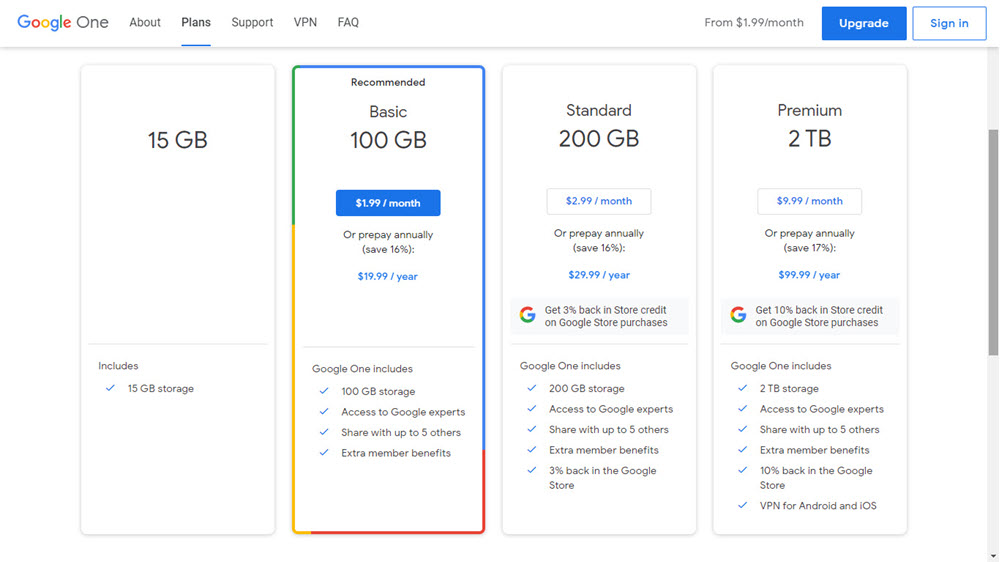1000x562 pixels.
Task: Open the About page
Action: 145,22
